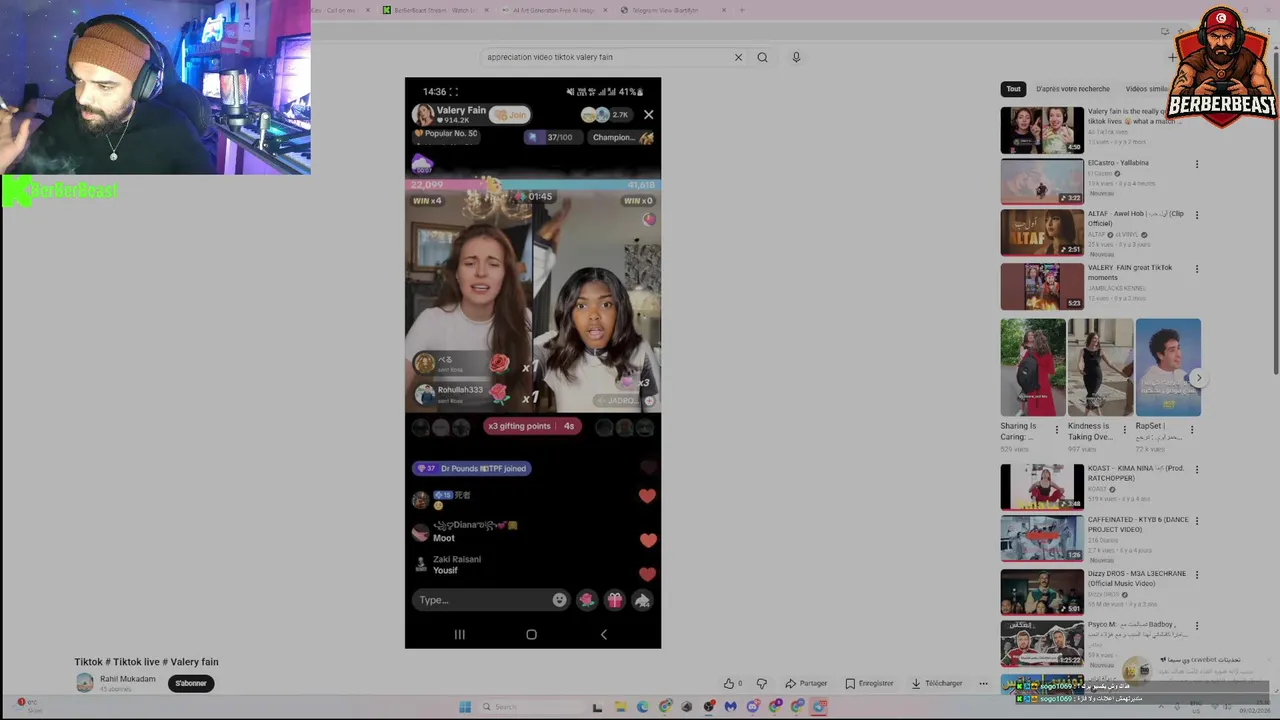Tap the Android home navigation icon
1280x720 pixels.
(x=531, y=634)
